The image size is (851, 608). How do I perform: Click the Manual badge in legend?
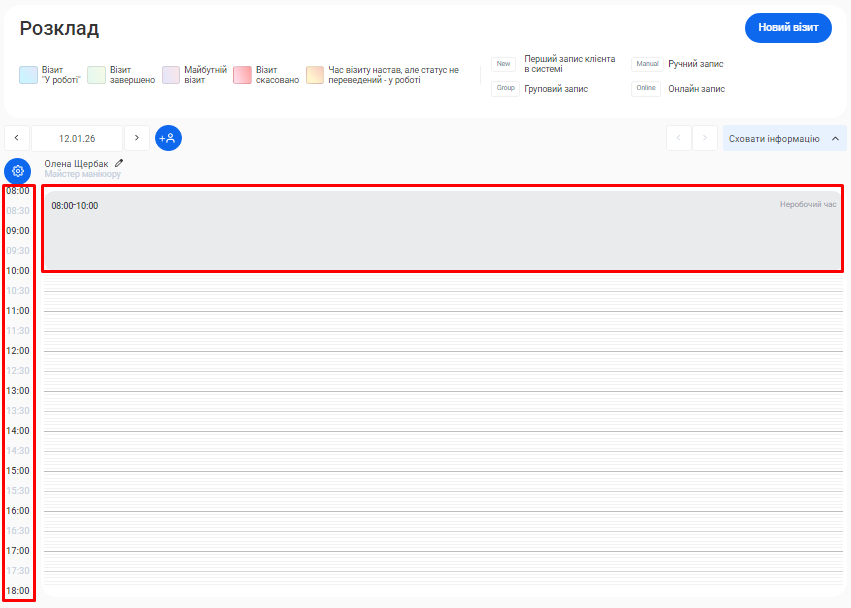click(647, 64)
